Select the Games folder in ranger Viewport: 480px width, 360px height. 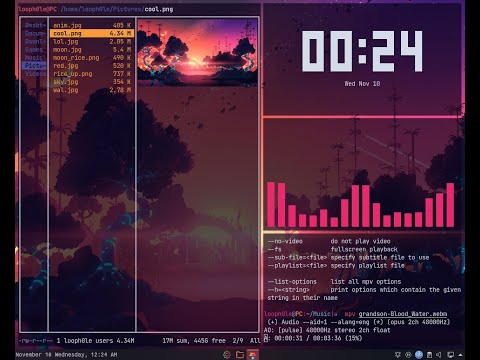(x=34, y=50)
